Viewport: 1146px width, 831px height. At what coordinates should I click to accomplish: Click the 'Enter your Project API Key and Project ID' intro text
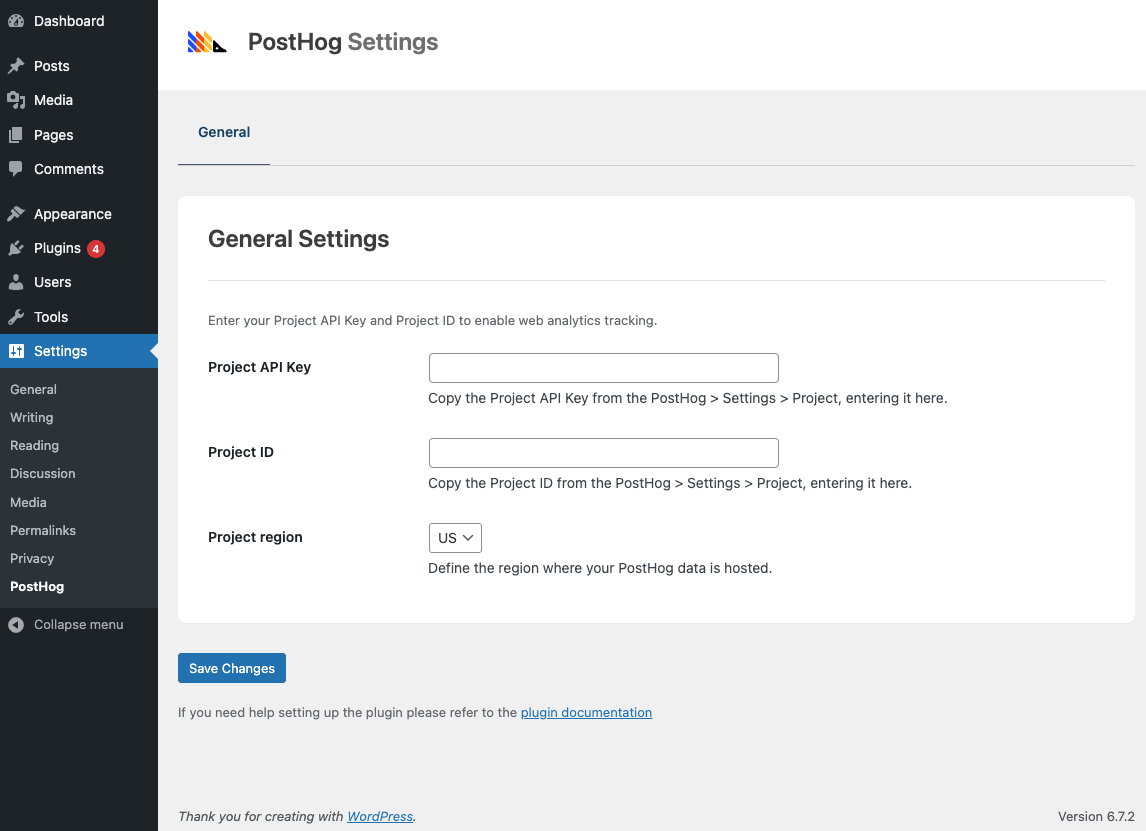tap(433, 321)
